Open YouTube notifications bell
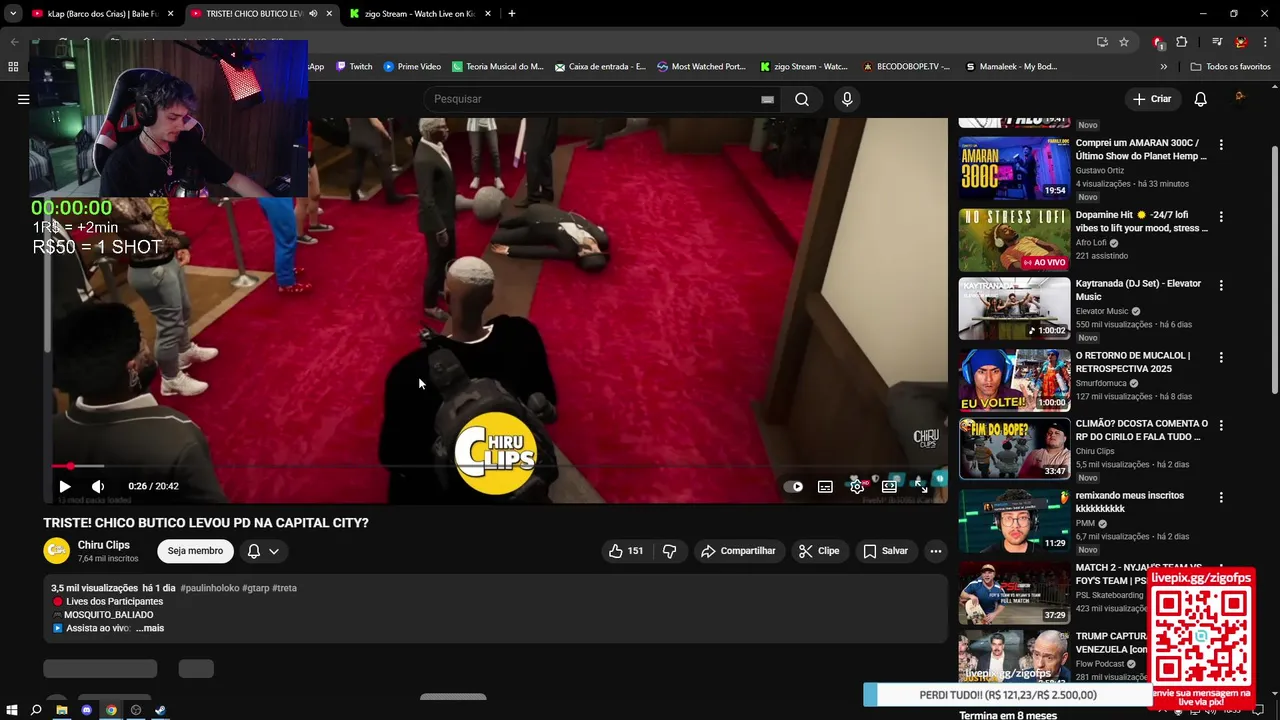 [1201, 99]
